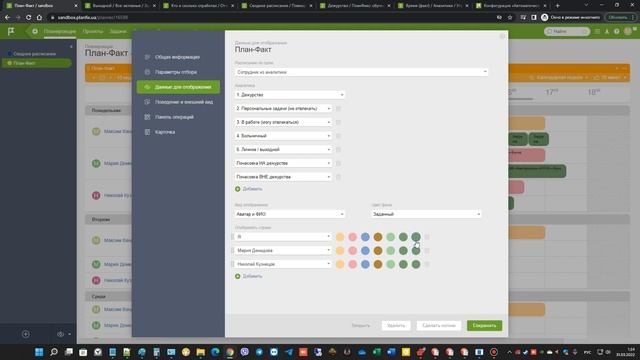The image size is (640, 360).
Task: Expand the Почасовка НА дежурстве dropdown
Action: [283, 163]
